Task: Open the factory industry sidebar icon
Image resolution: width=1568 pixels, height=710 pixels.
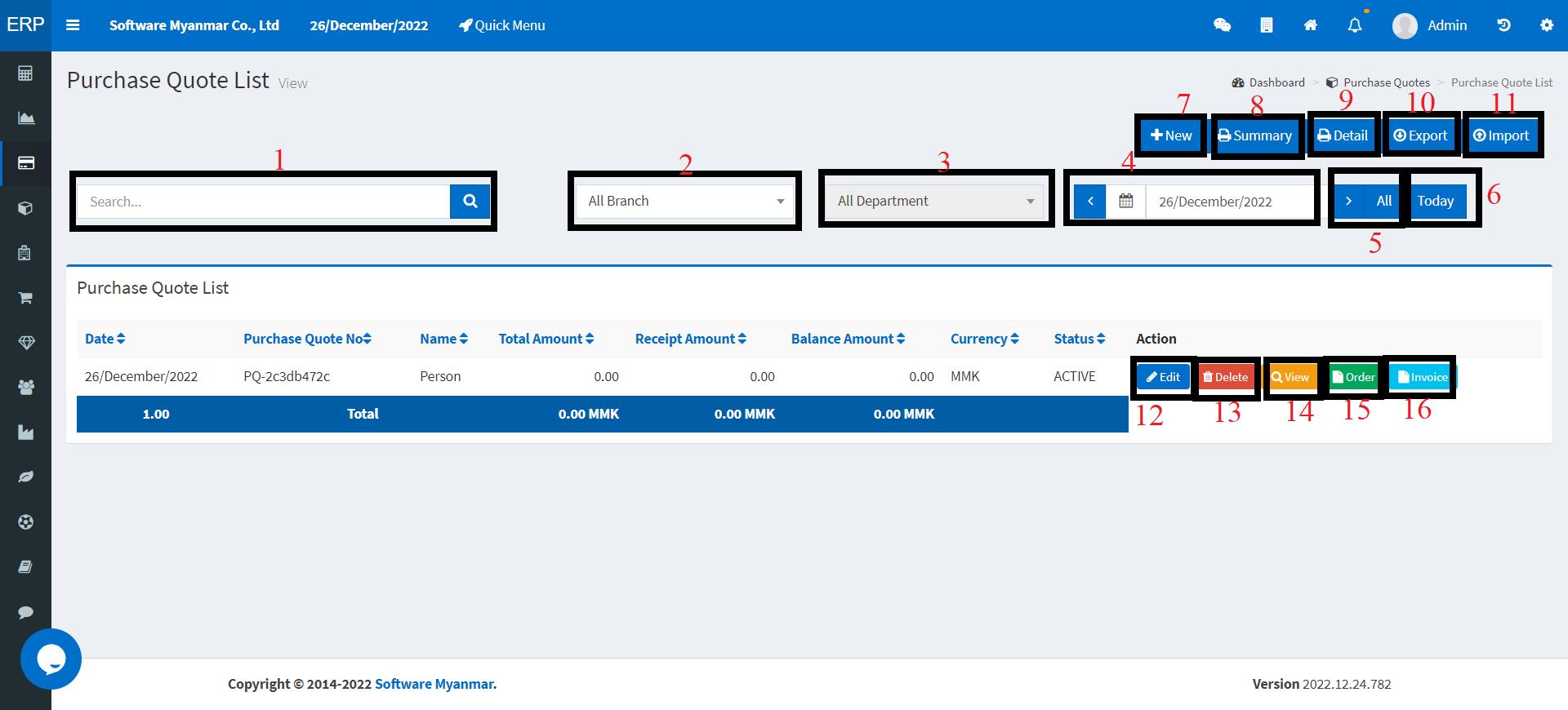Action: [25, 433]
